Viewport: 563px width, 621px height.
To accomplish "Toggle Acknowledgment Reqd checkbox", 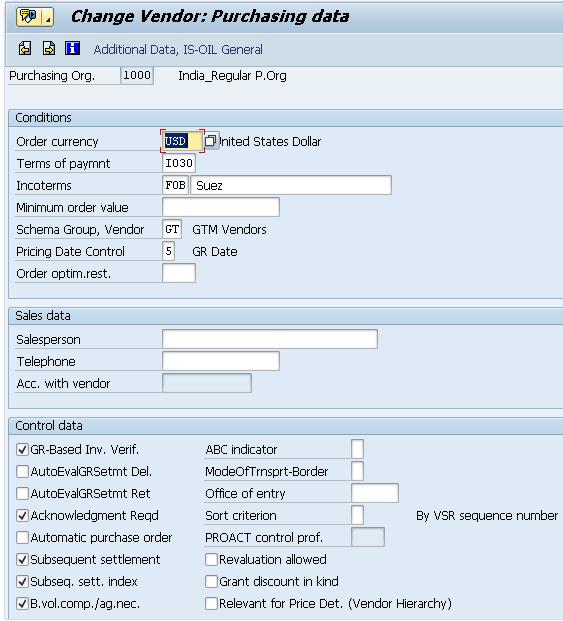I will [22, 515].
